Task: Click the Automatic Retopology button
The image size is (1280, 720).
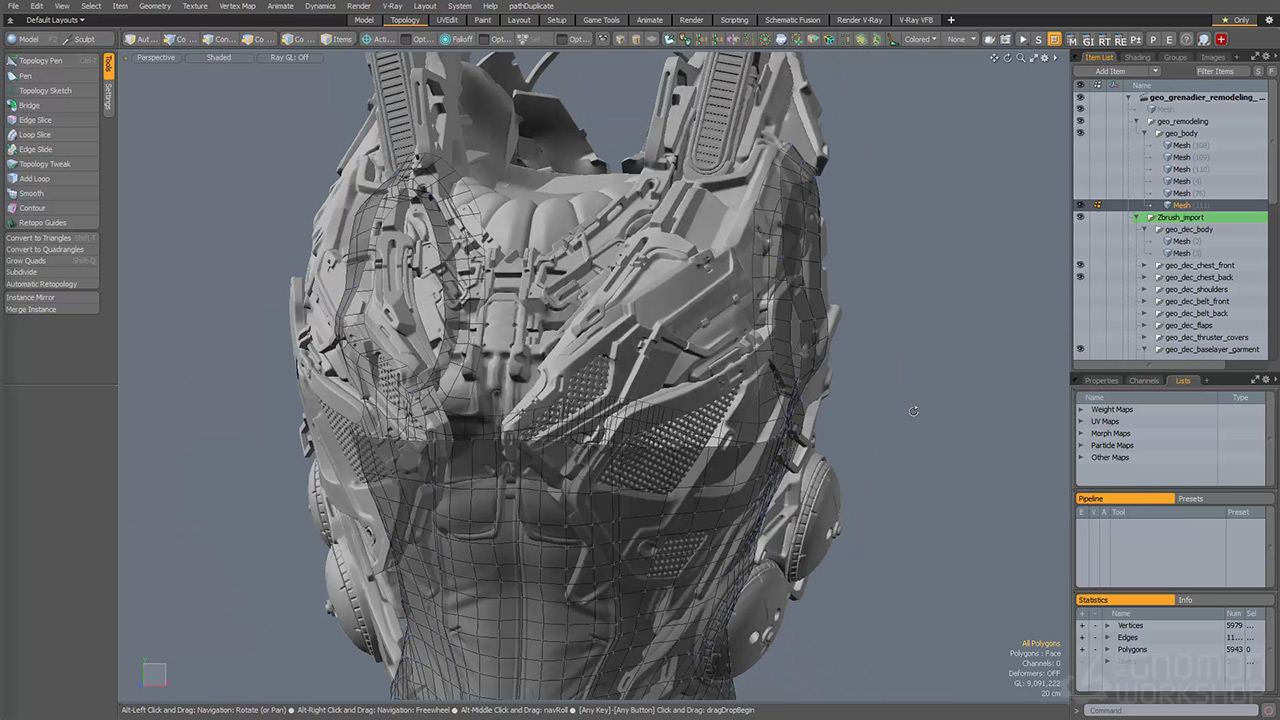Action: 42,284
